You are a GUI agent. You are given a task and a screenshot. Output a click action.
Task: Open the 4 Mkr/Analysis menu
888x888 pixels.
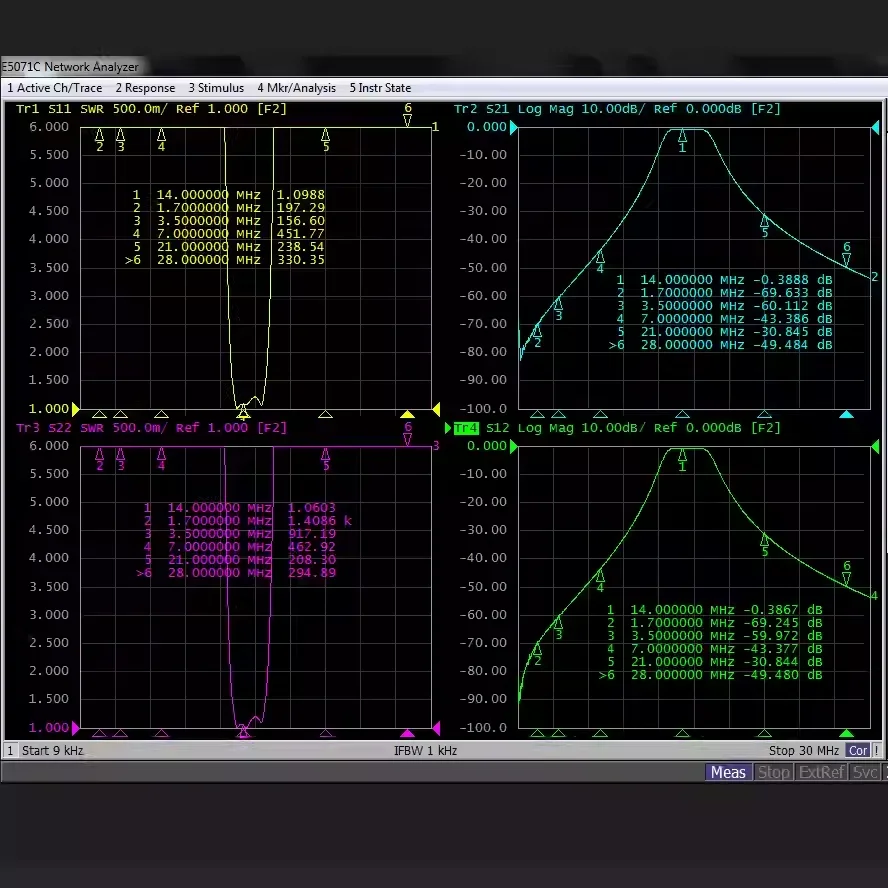pyautogui.click(x=297, y=88)
